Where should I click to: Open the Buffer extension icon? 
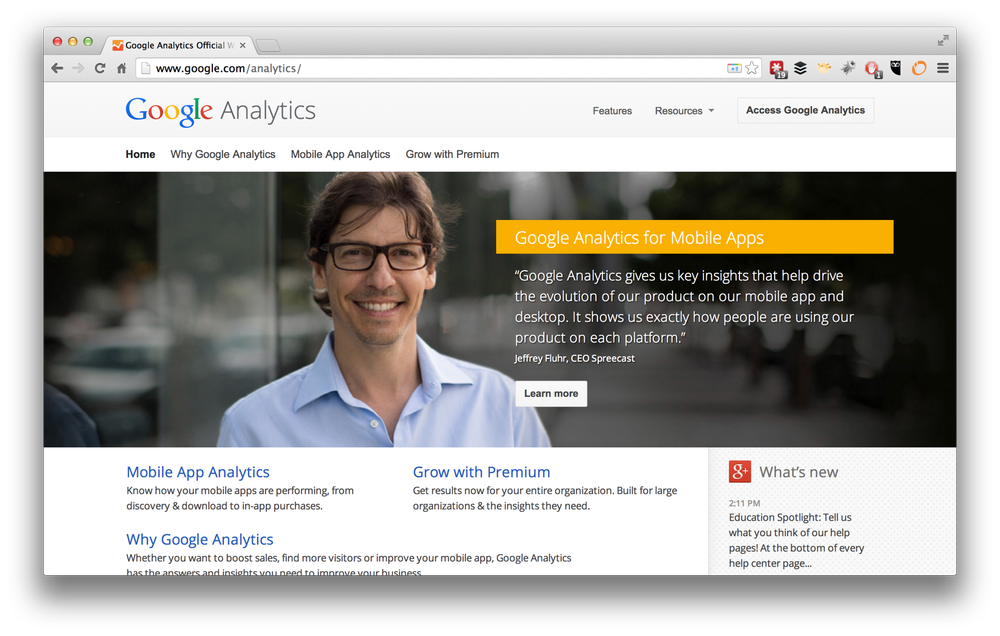click(800, 68)
